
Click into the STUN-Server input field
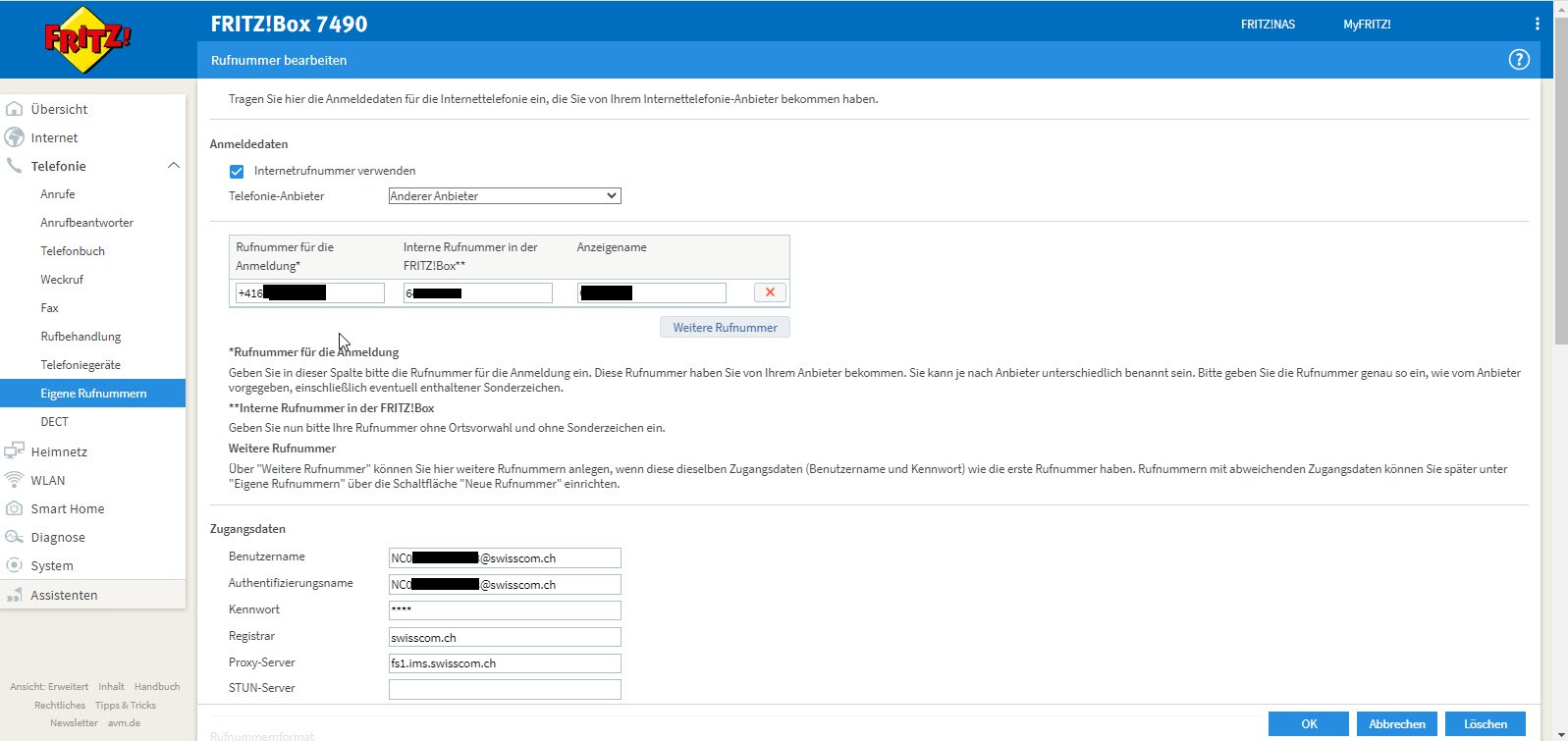tap(505, 689)
